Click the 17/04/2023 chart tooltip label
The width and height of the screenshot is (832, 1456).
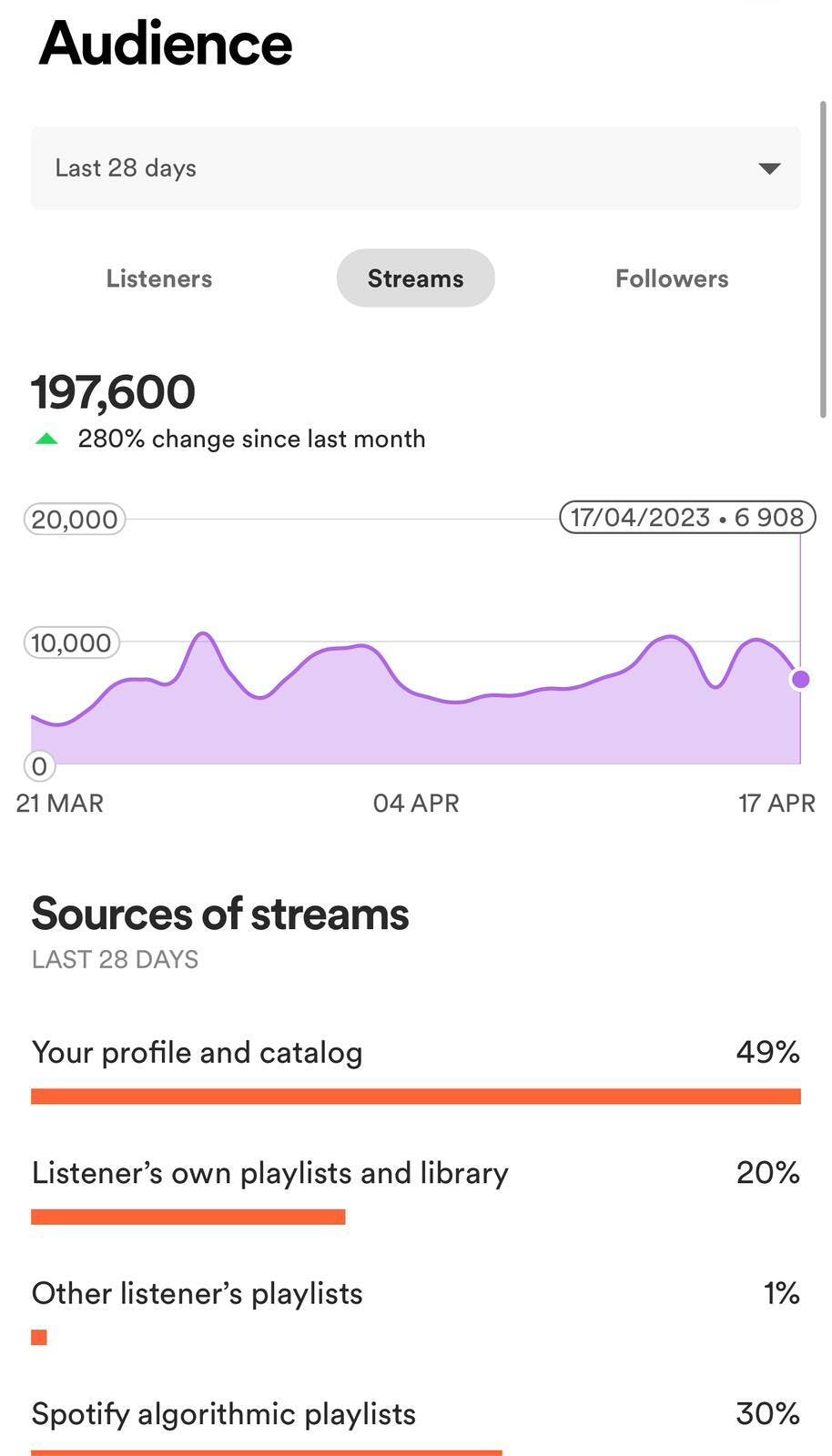[x=687, y=518]
